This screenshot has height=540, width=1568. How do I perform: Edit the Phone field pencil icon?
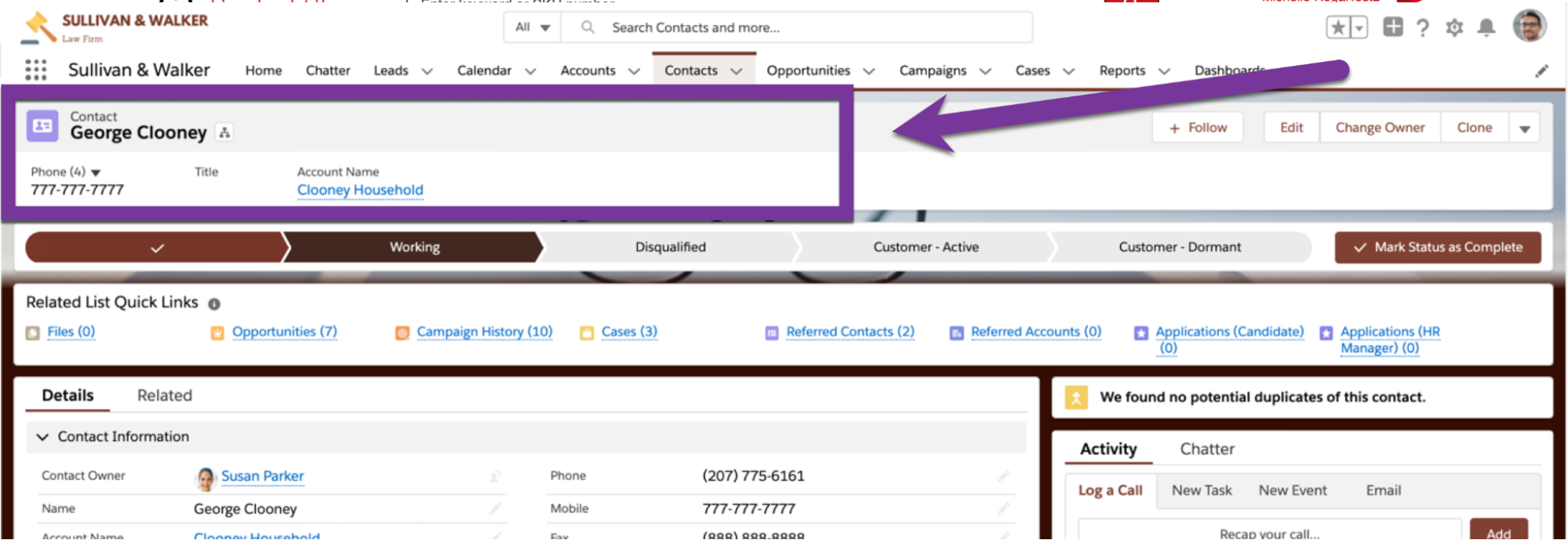(1003, 477)
